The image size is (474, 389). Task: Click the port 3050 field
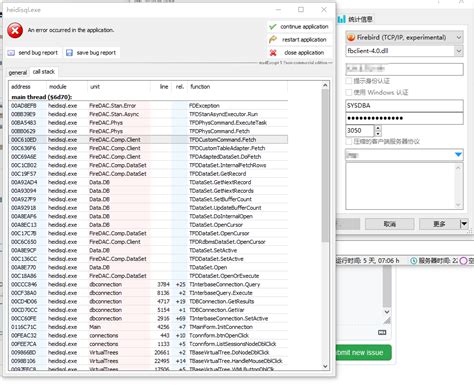pos(360,131)
